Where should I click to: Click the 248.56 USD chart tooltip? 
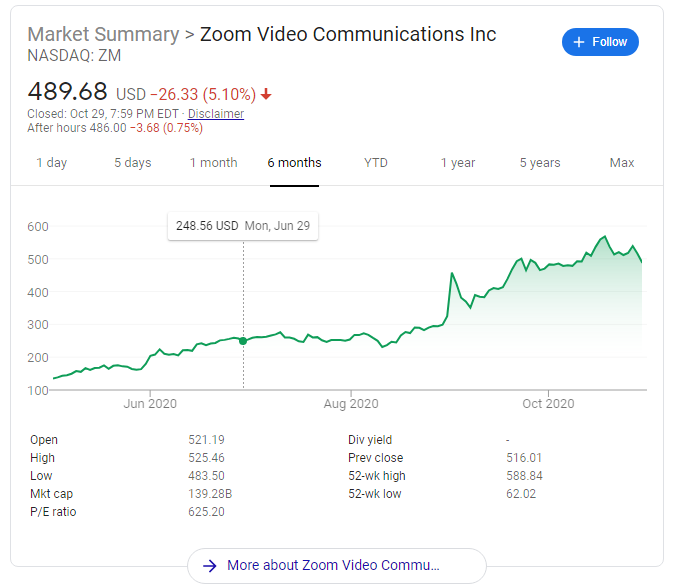click(x=243, y=226)
